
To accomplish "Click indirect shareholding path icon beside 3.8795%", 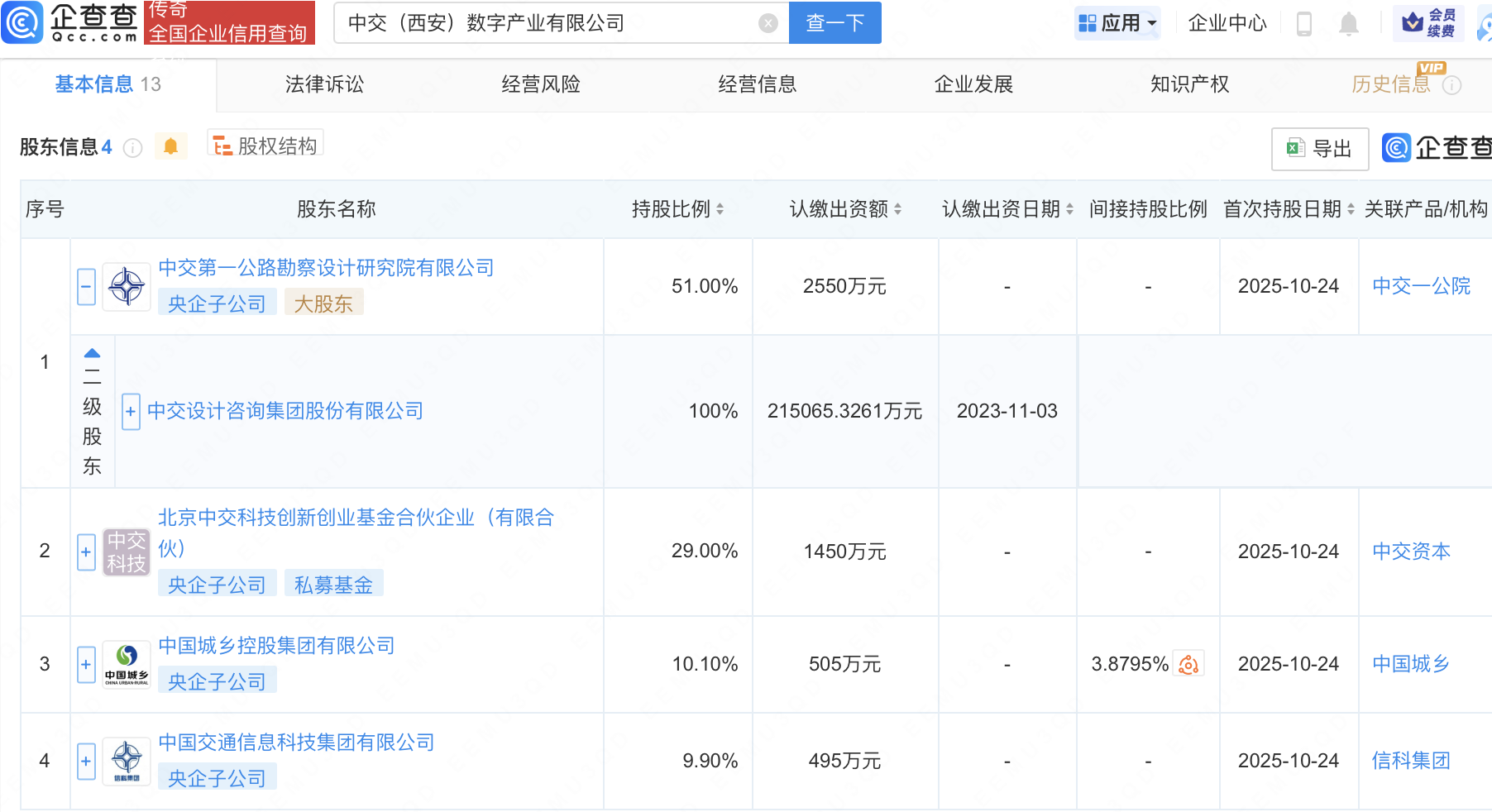I will pyautogui.click(x=1188, y=665).
